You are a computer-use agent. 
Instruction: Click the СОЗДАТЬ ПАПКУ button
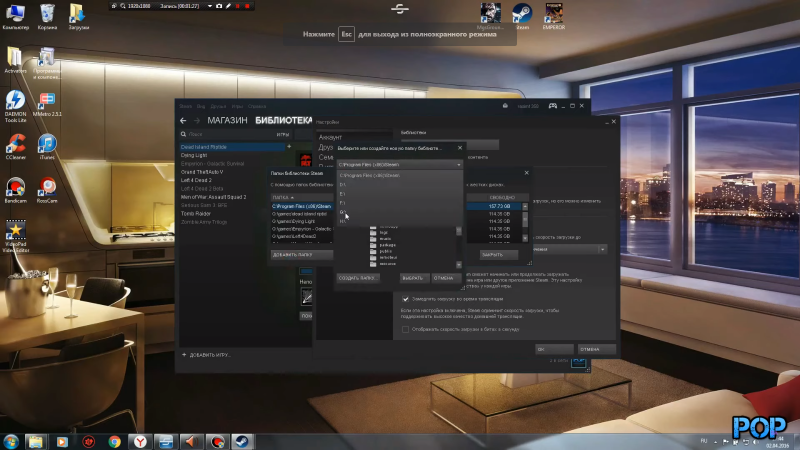(x=358, y=278)
